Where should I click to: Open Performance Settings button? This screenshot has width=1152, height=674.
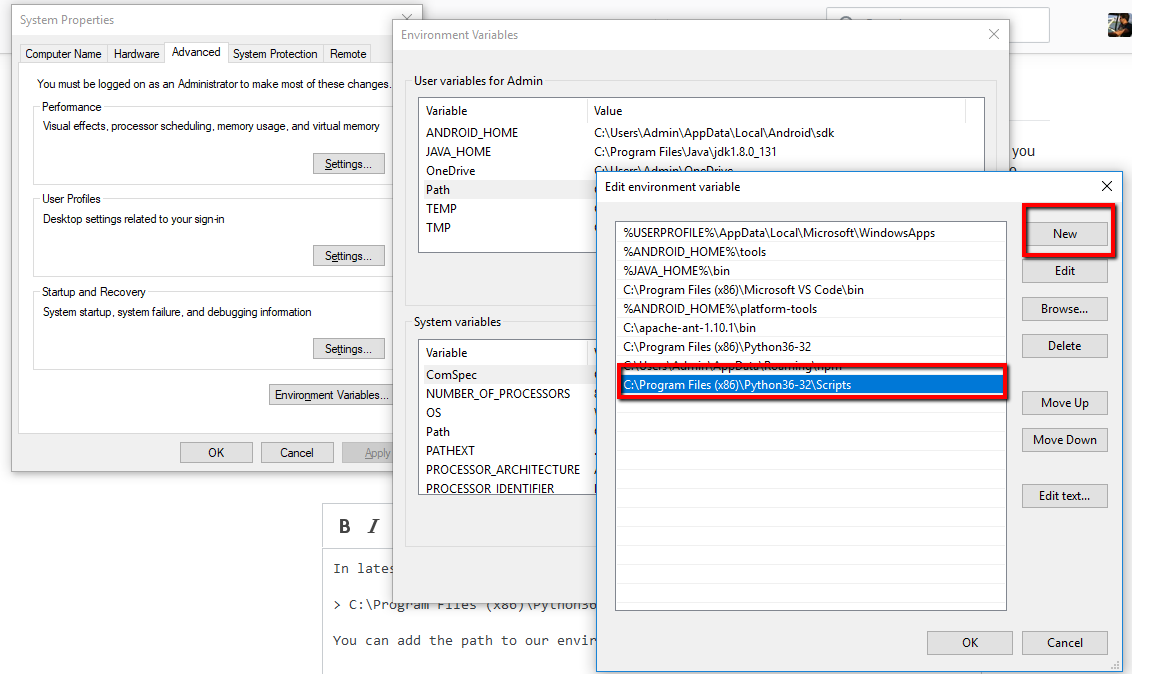coord(348,163)
